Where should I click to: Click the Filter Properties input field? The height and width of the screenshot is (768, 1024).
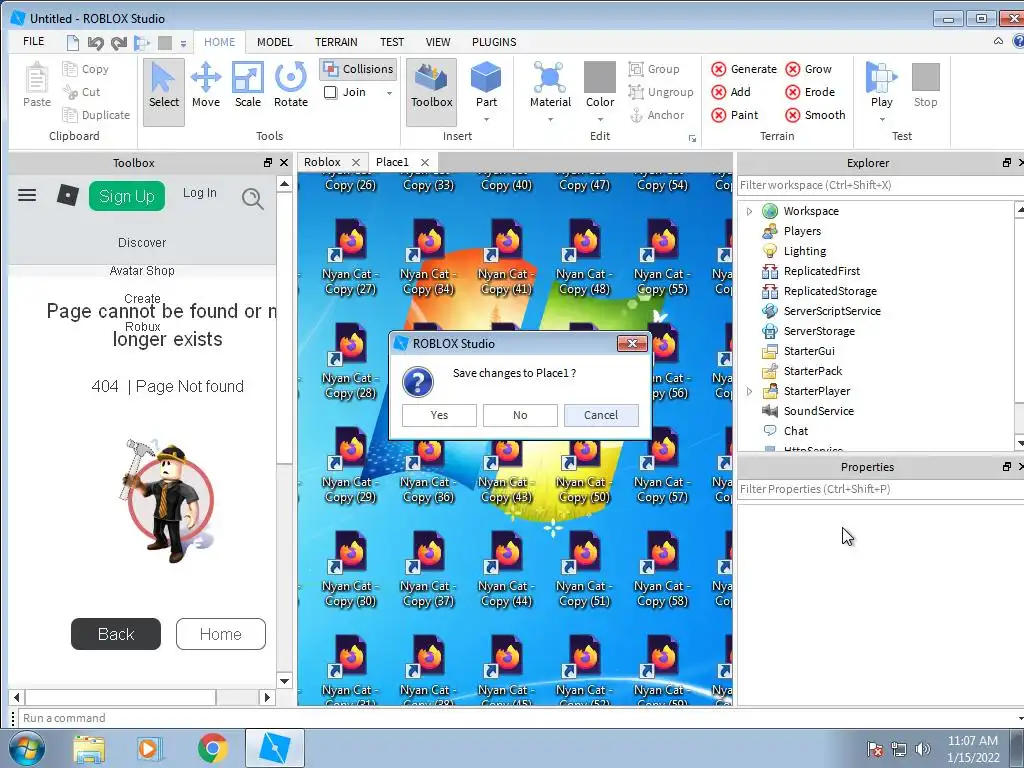click(880, 489)
